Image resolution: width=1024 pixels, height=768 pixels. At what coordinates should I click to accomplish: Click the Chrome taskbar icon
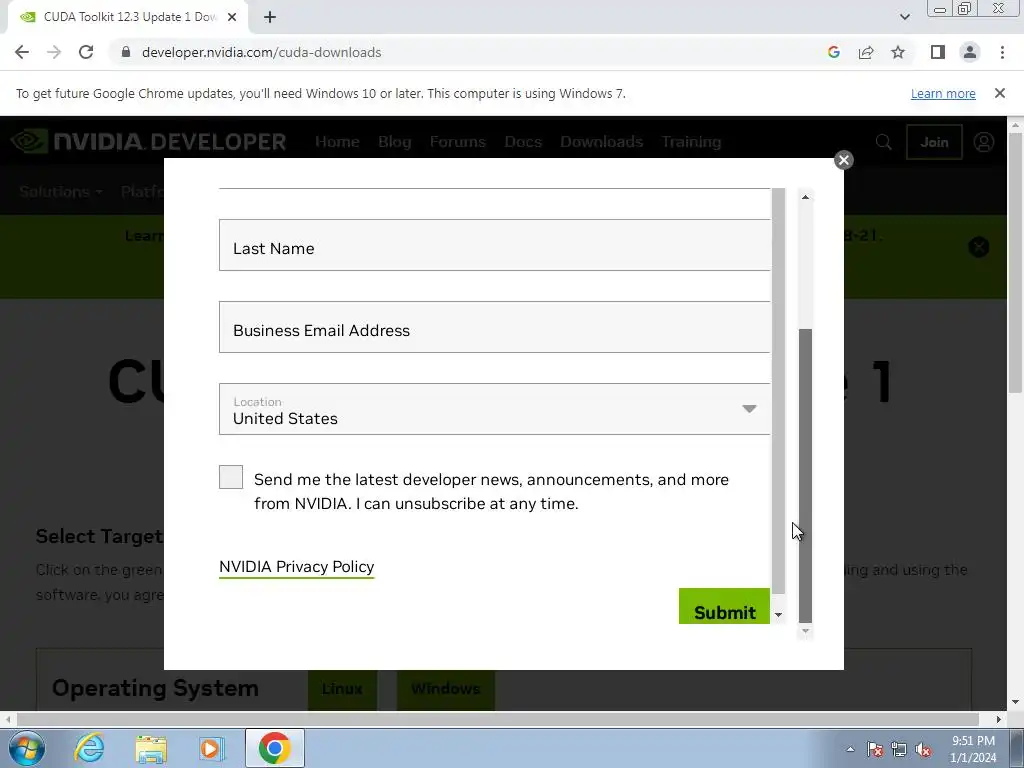tap(274, 748)
